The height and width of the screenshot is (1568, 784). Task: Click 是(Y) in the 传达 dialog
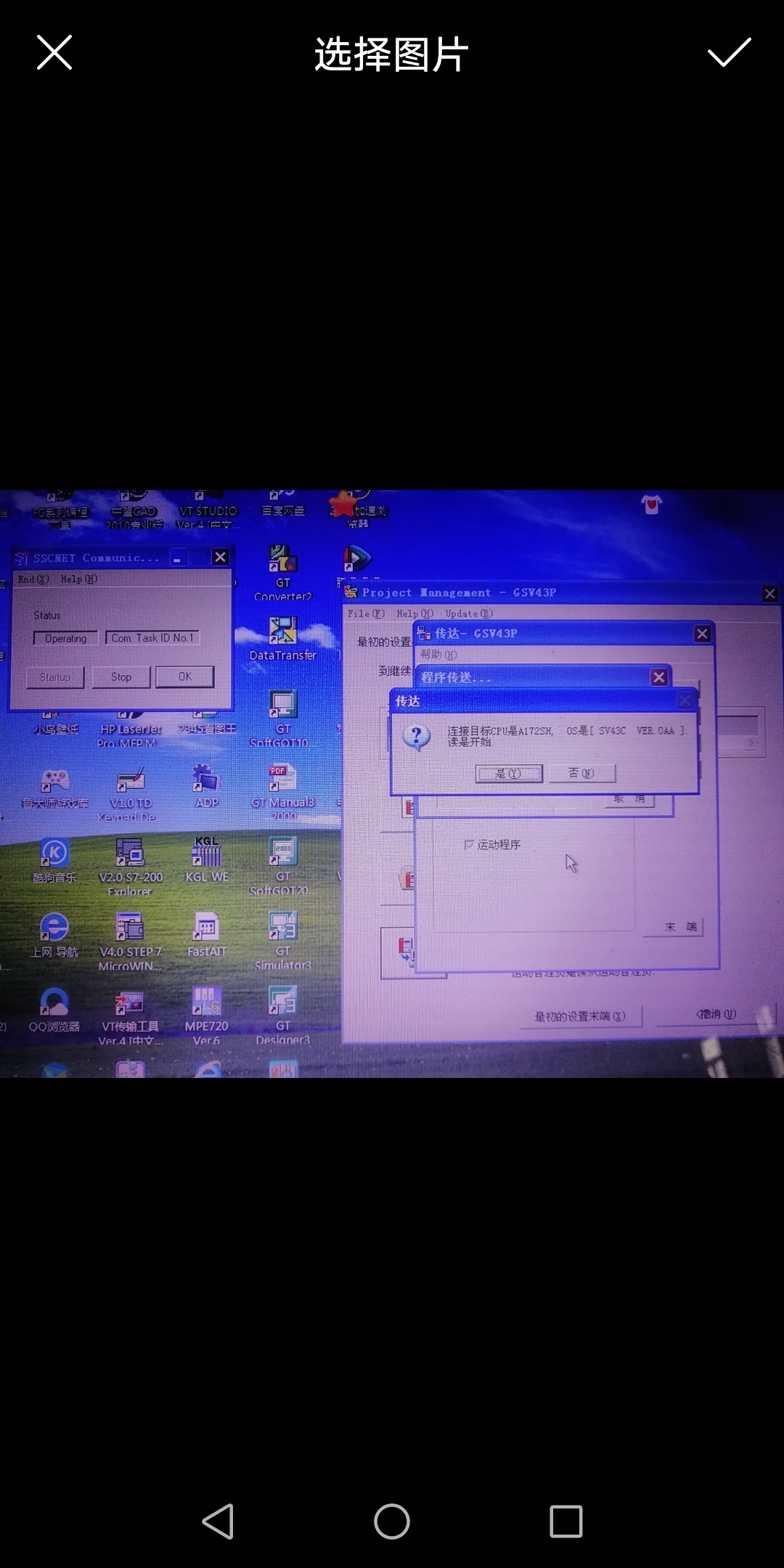tap(509, 774)
